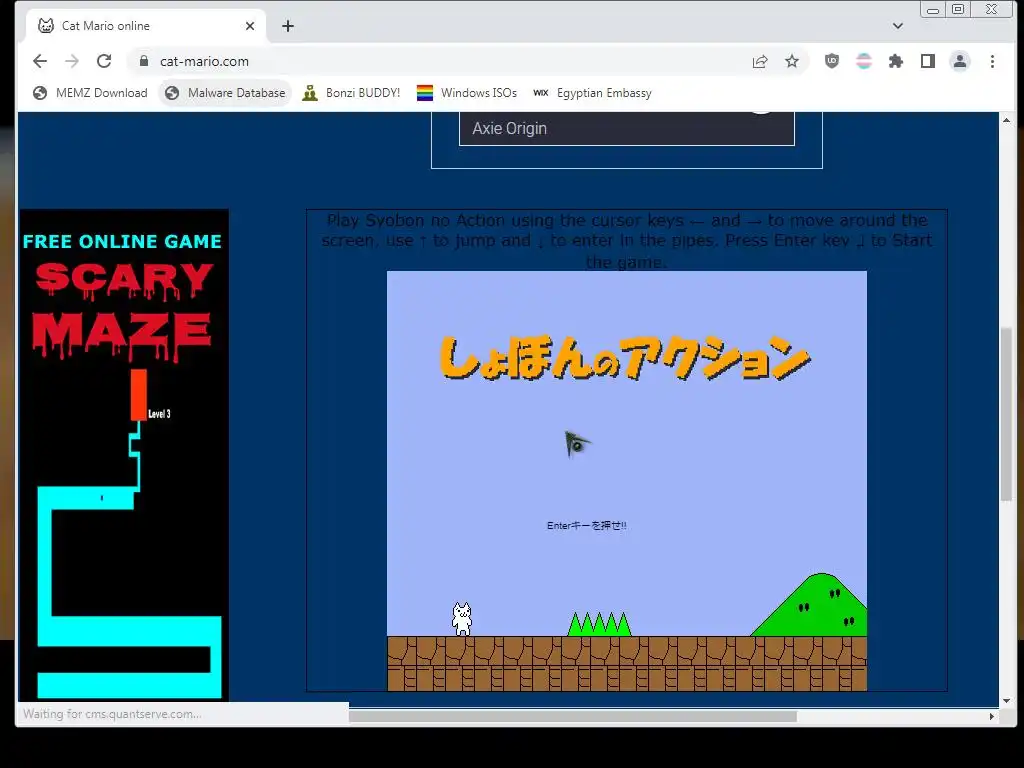Open MEMZ Download bookmark

click(90, 93)
